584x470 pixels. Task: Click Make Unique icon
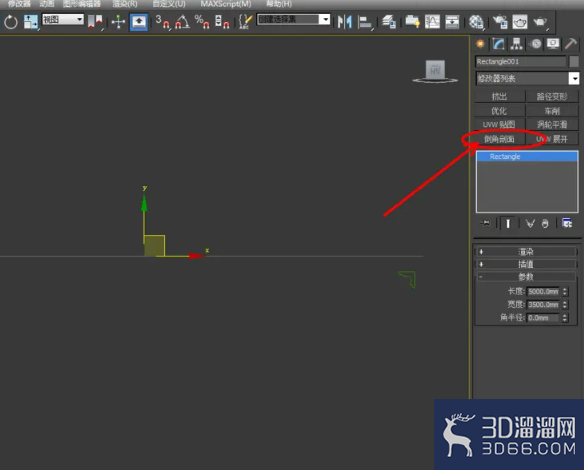[x=530, y=223]
